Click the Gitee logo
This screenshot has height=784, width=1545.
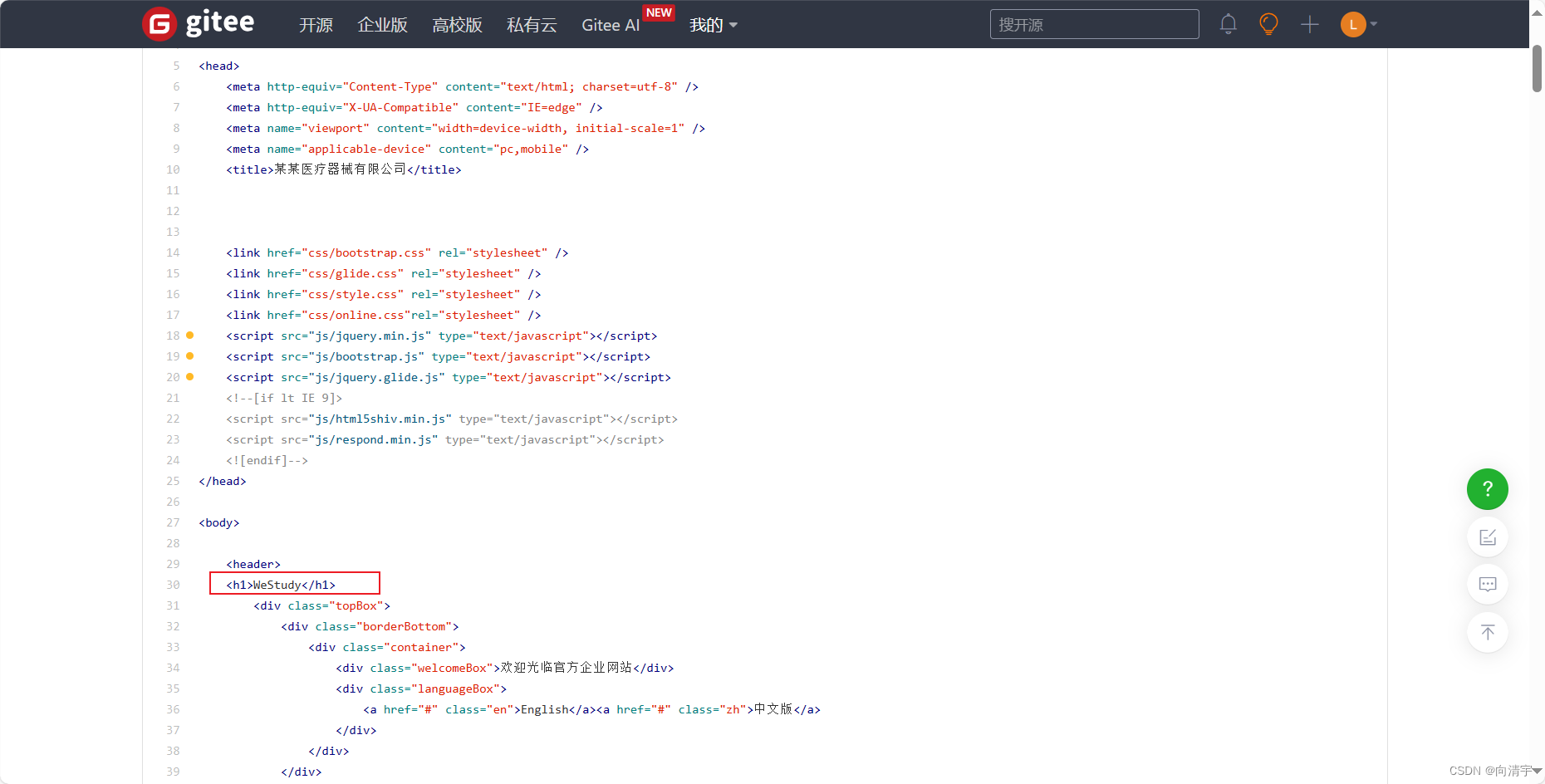(x=199, y=23)
